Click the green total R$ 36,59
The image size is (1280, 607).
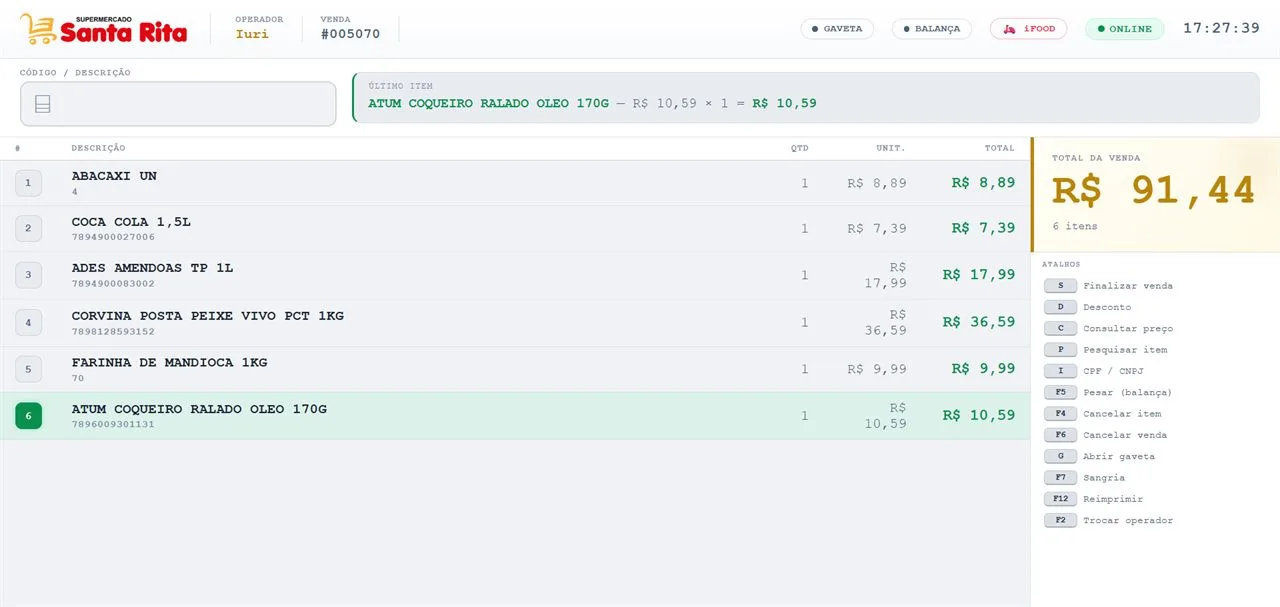[x=979, y=322]
